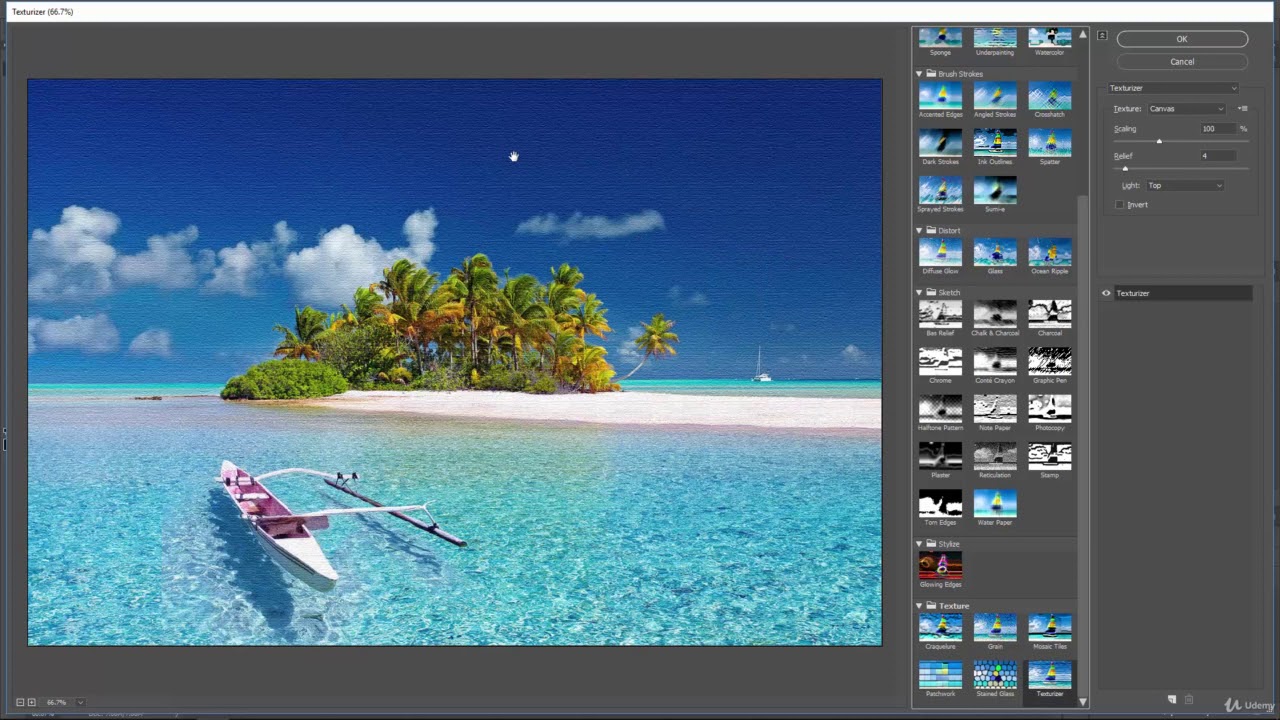Enable the Invert checkbox
The width and height of the screenshot is (1280, 720).
coord(1120,205)
